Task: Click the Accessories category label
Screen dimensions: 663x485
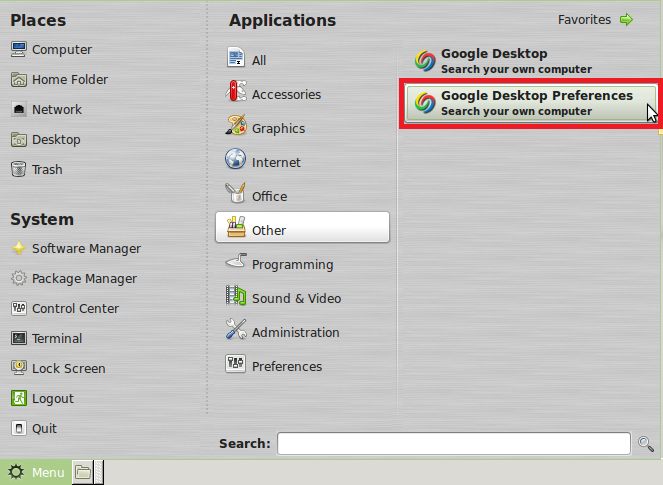Action: 286,94
